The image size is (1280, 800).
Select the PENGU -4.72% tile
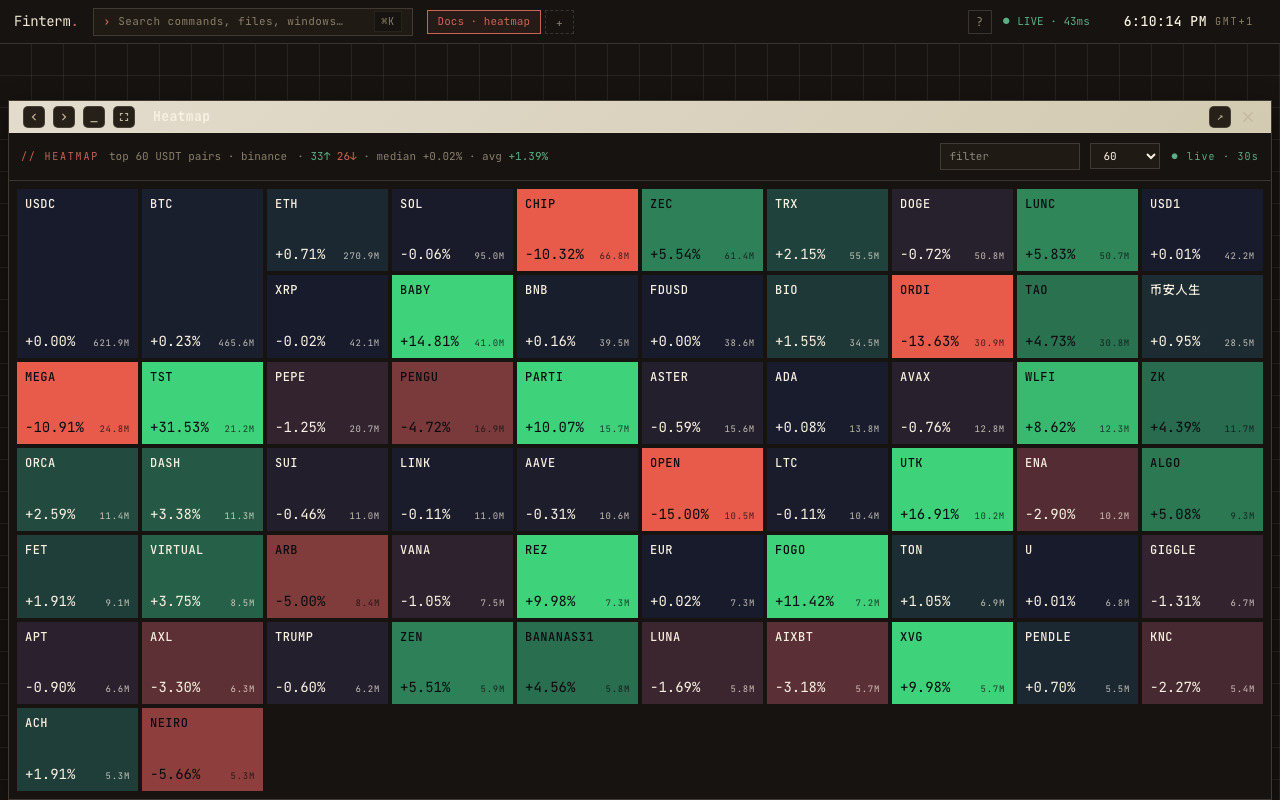click(452, 403)
